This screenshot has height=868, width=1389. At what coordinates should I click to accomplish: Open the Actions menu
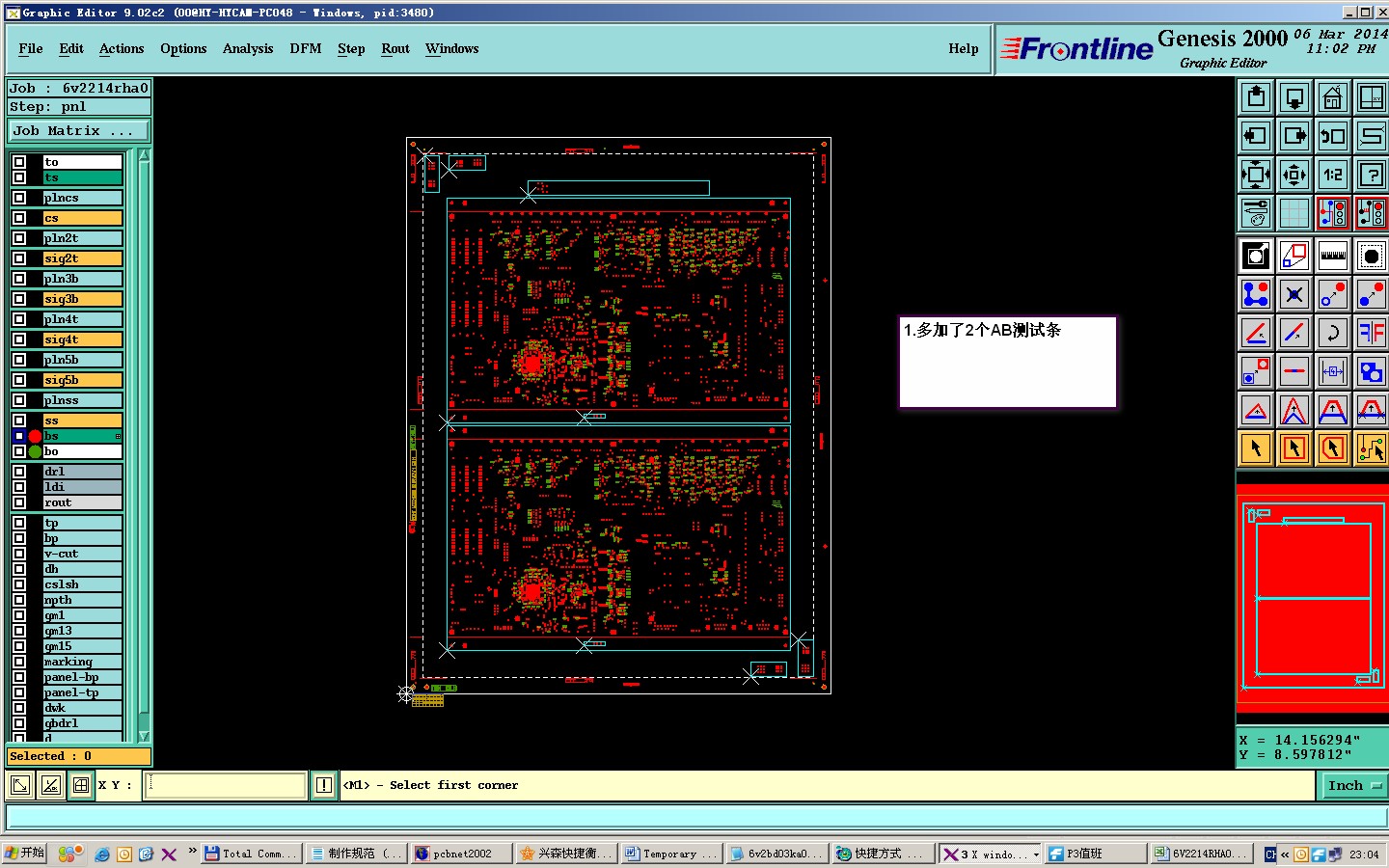point(122,49)
